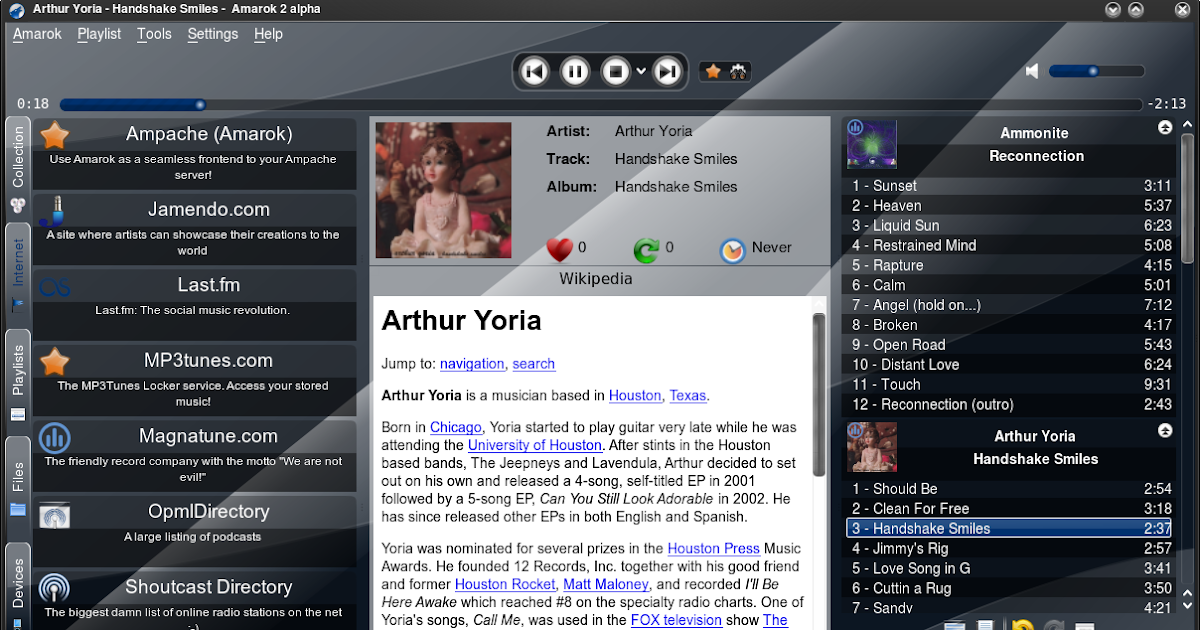Open the stop options dropdown arrow
The width and height of the screenshot is (1200, 630).
pos(641,71)
